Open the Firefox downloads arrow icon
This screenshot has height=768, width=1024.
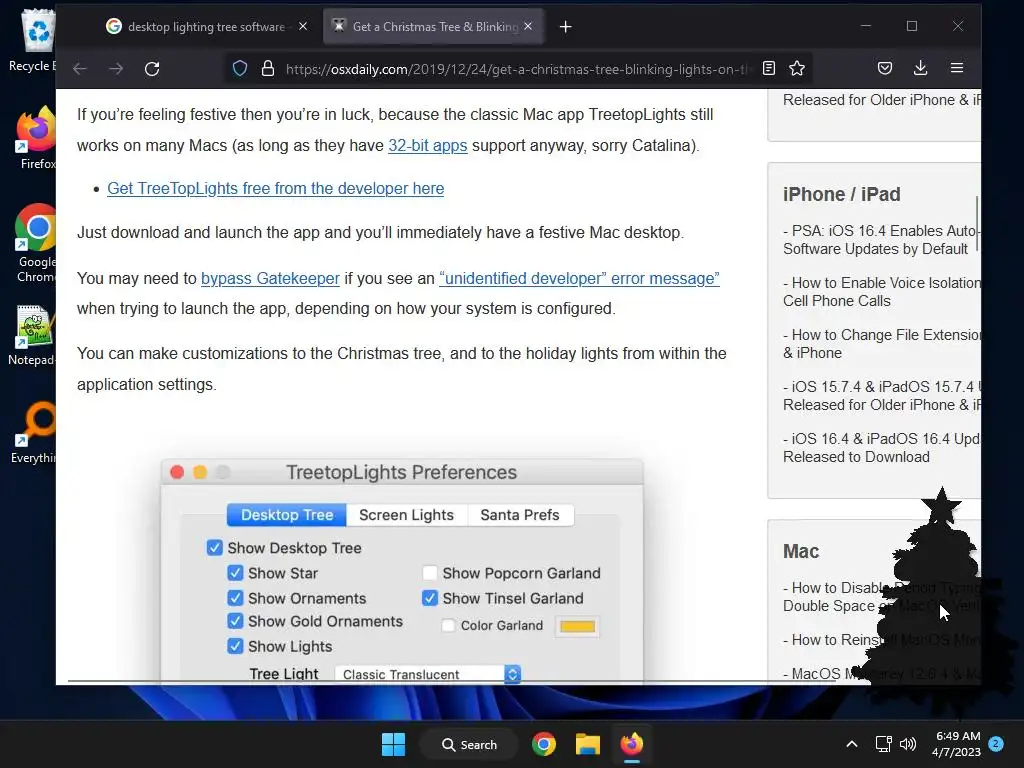921,68
